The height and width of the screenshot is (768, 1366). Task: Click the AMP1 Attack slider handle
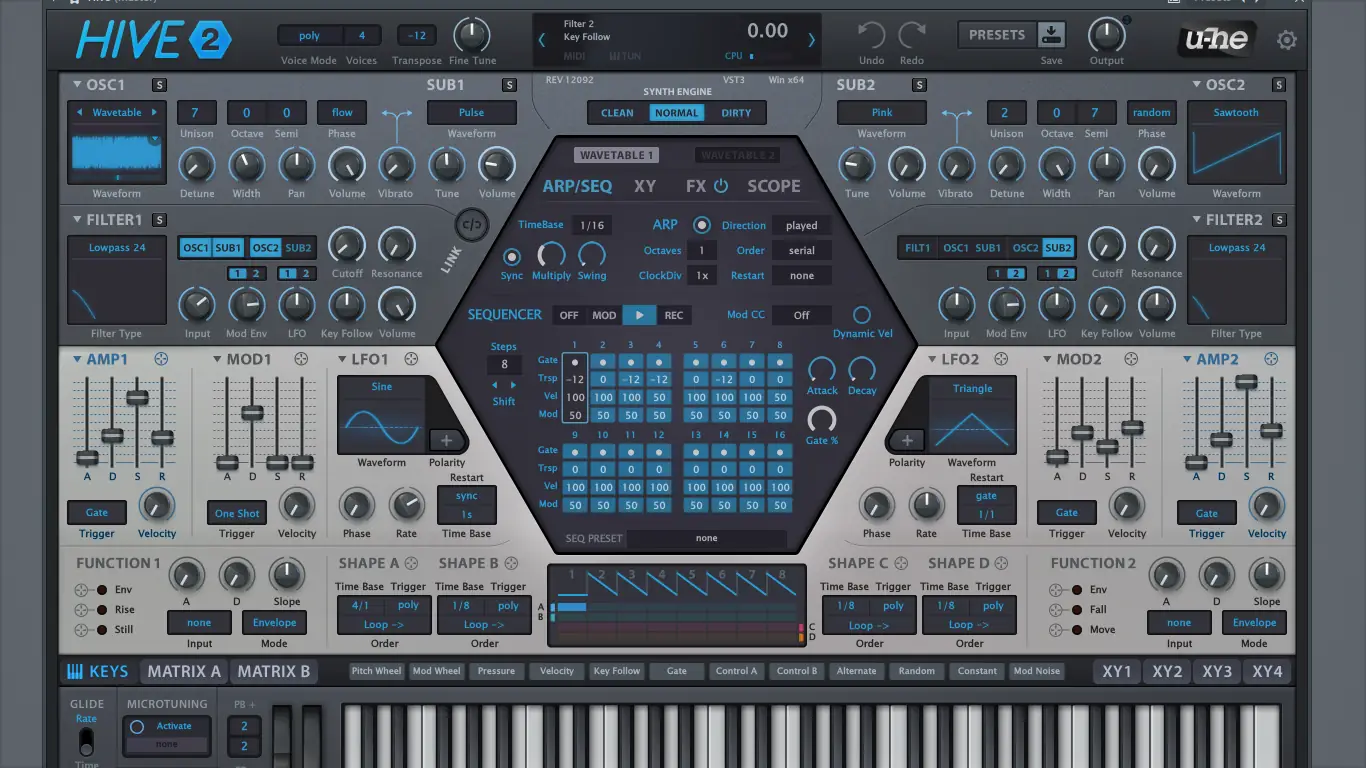coord(87,457)
